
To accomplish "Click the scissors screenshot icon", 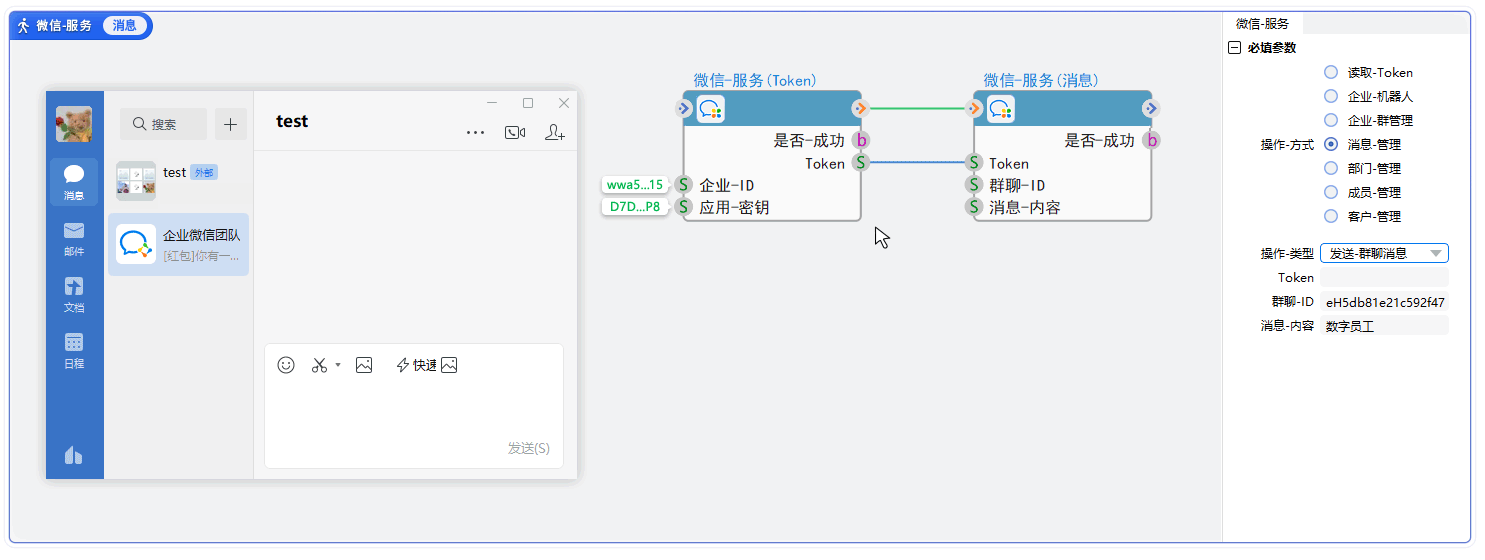I will point(319,365).
